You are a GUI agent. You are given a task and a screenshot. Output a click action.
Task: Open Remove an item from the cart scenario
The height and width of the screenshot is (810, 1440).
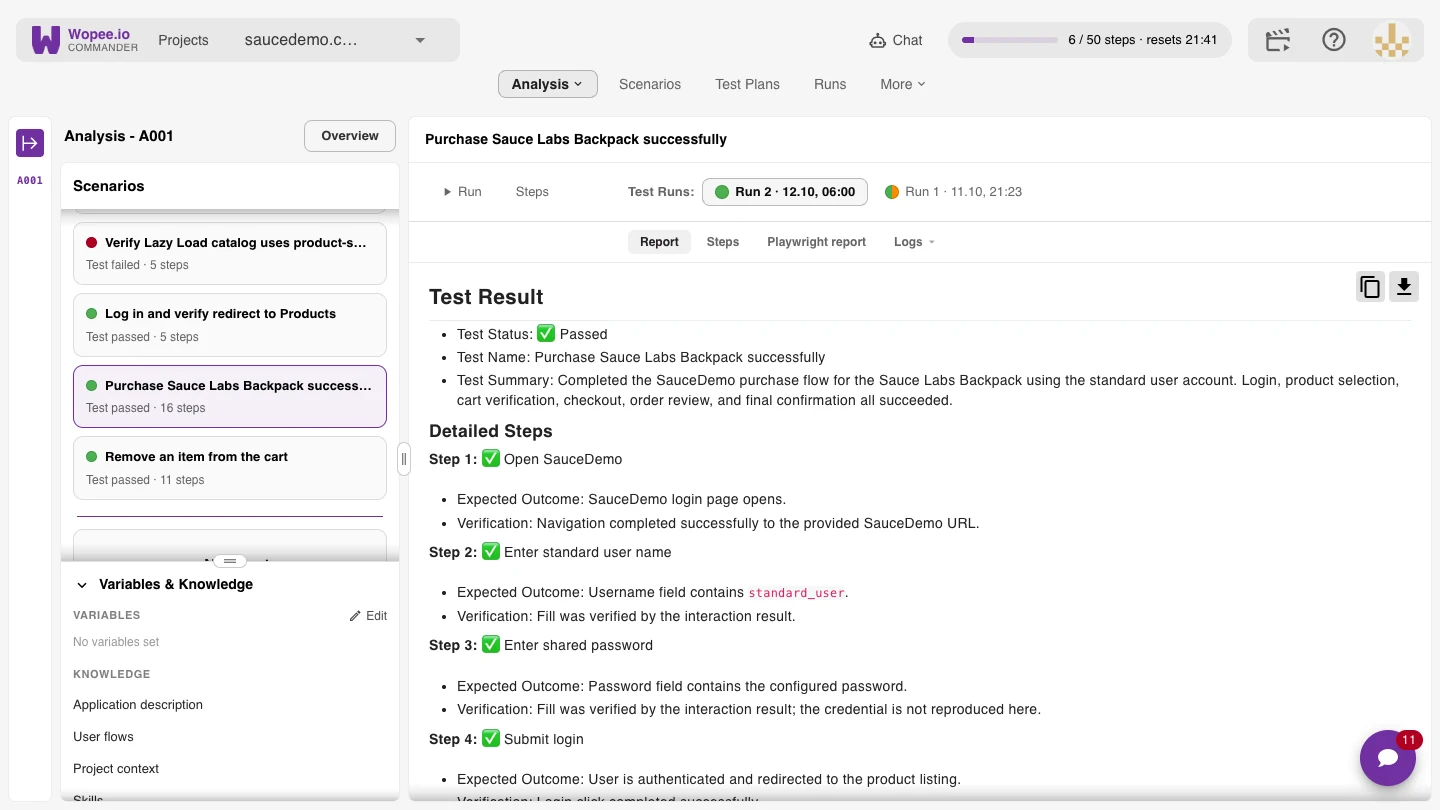[230, 468]
